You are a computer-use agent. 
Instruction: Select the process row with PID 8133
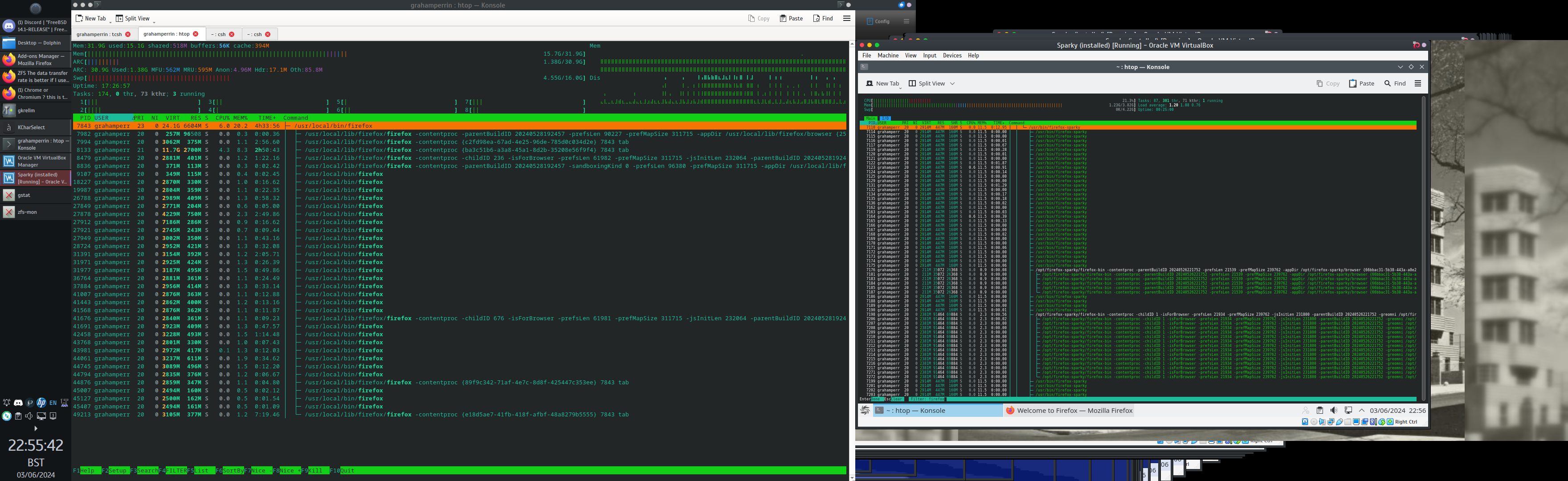(x=460, y=150)
